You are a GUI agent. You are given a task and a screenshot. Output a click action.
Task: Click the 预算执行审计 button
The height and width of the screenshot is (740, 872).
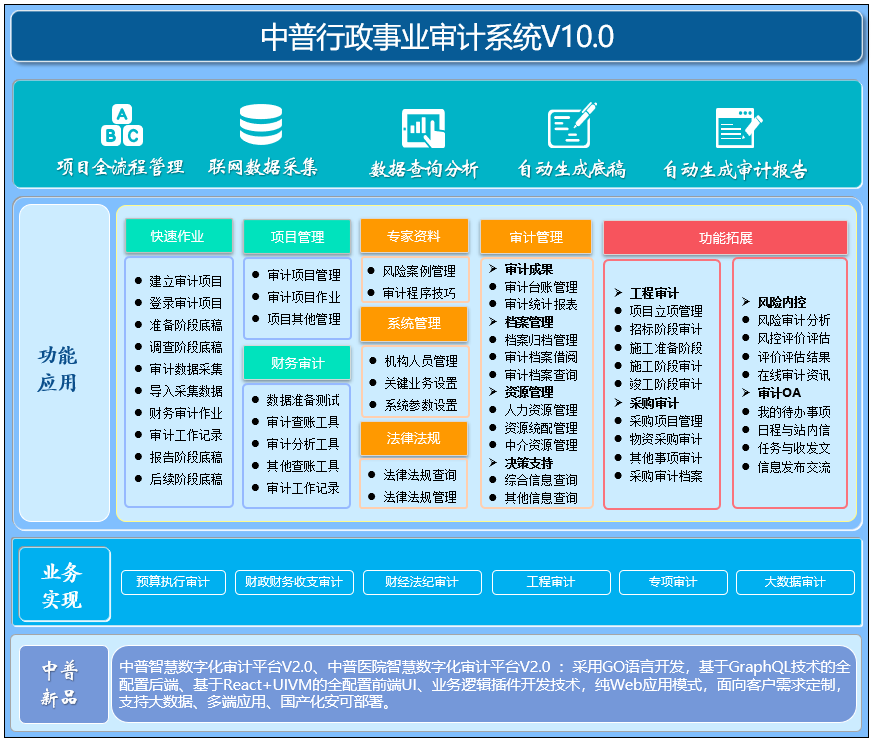tap(173, 582)
